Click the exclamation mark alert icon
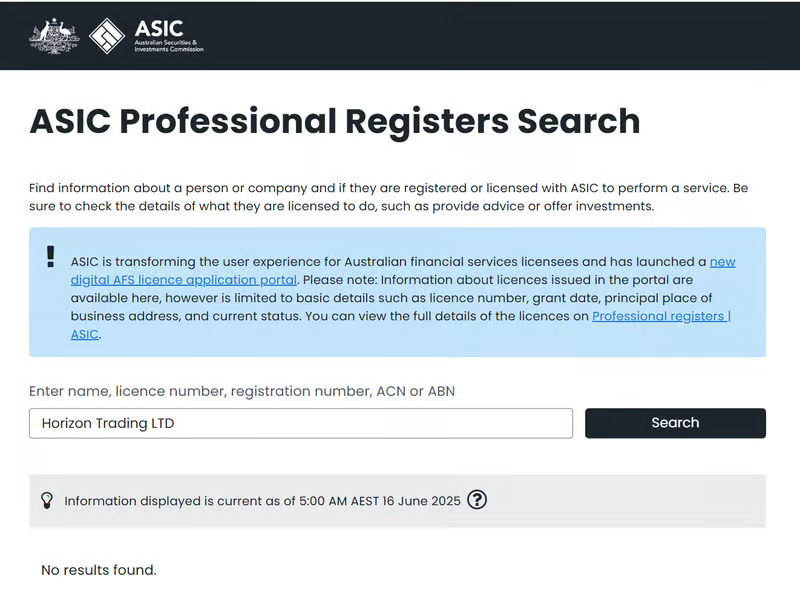Viewport: 800px width, 608px height. click(x=51, y=256)
